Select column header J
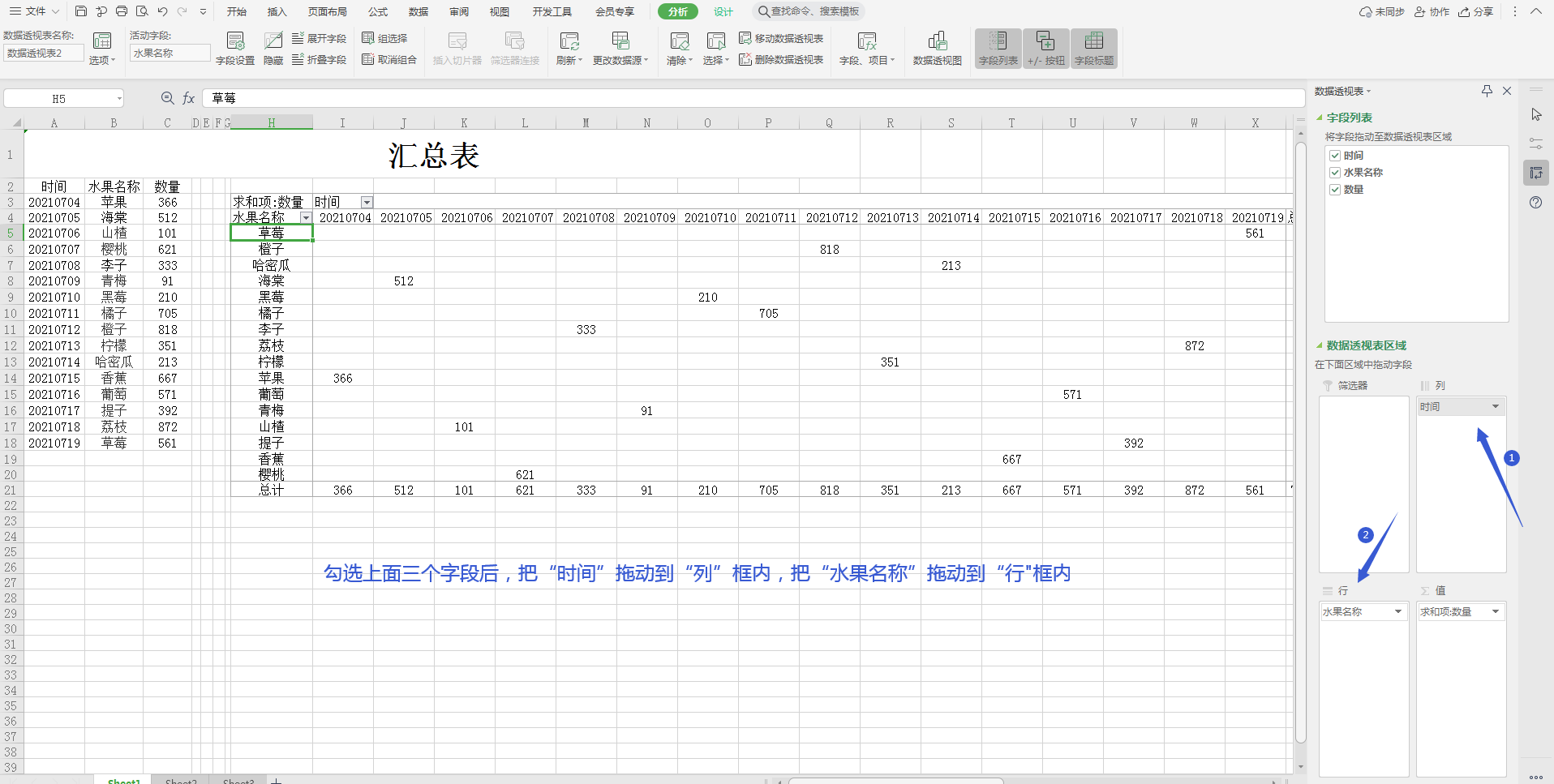The height and width of the screenshot is (784, 1554). pos(403,122)
